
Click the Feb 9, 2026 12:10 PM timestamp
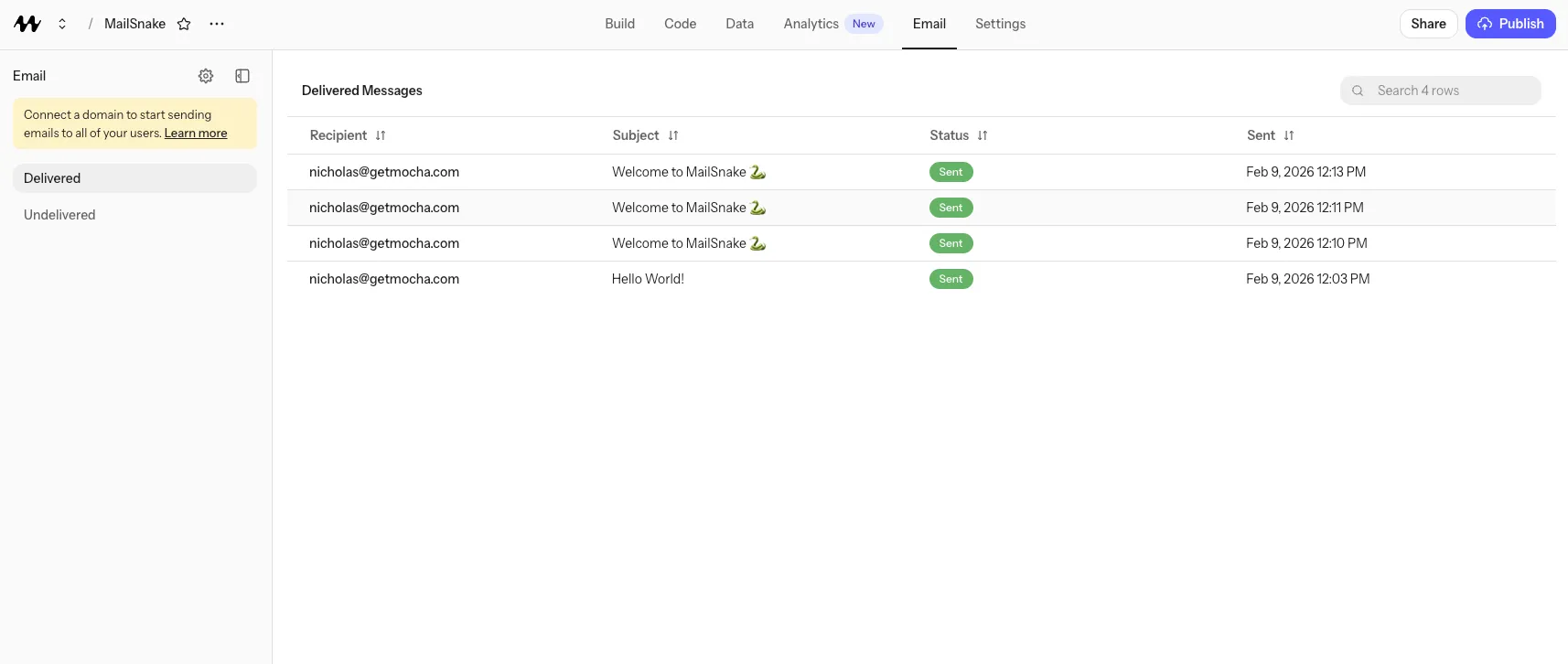tap(1306, 243)
